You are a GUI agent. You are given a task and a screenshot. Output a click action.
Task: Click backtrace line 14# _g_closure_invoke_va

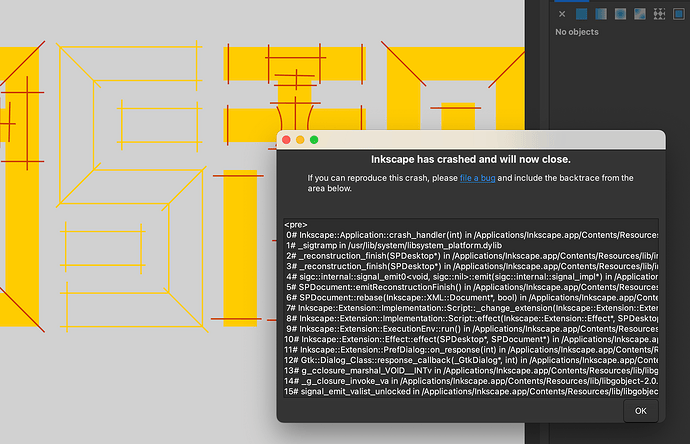[x=471, y=381]
